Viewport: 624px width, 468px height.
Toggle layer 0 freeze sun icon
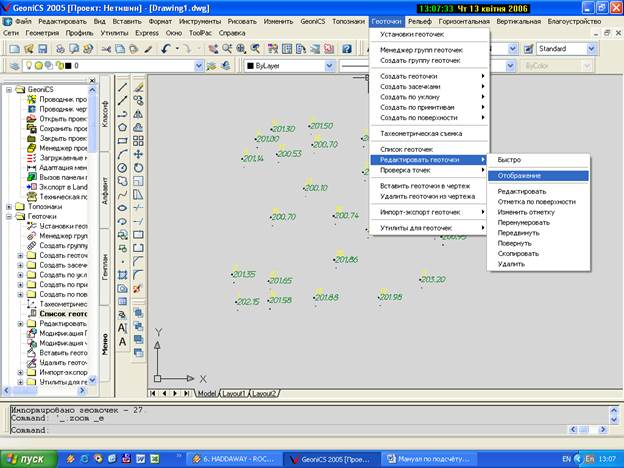39,66
